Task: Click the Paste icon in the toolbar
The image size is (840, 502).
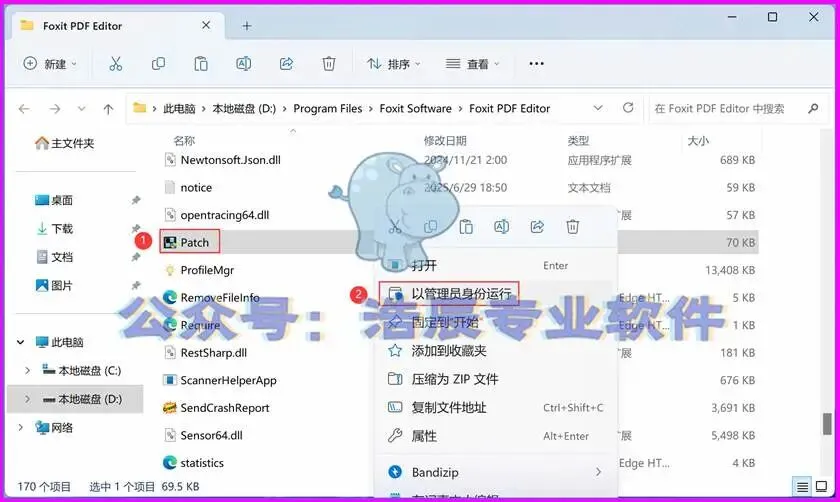Action: point(201,64)
